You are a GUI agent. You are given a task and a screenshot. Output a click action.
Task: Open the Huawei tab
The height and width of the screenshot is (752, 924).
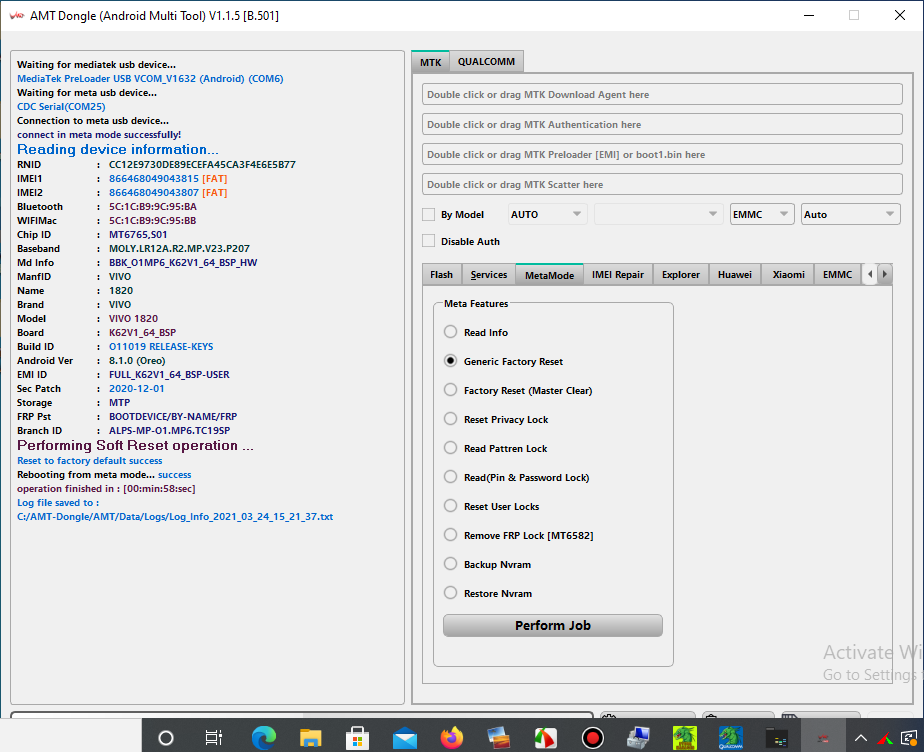[x=735, y=275]
